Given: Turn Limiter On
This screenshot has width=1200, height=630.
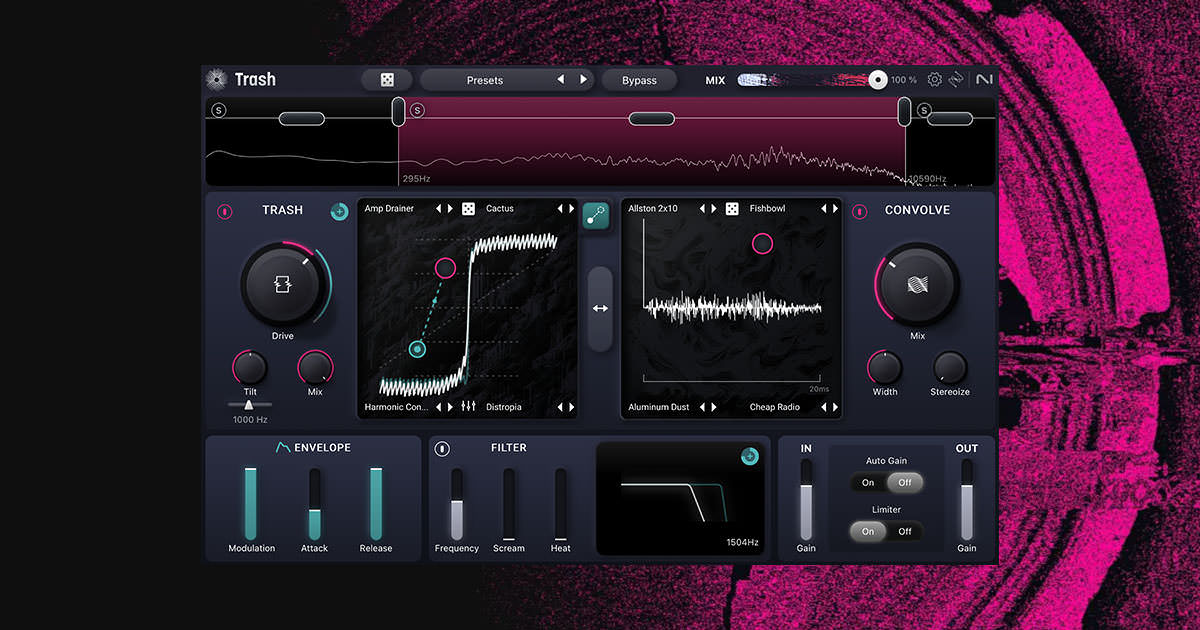Looking at the screenshot, I should tap(868, 532).
